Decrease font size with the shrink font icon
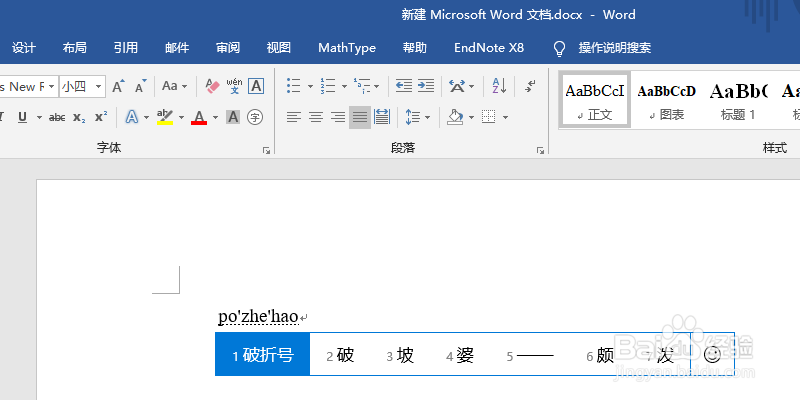This screenshot has height=400, width=800. point(140,86)
